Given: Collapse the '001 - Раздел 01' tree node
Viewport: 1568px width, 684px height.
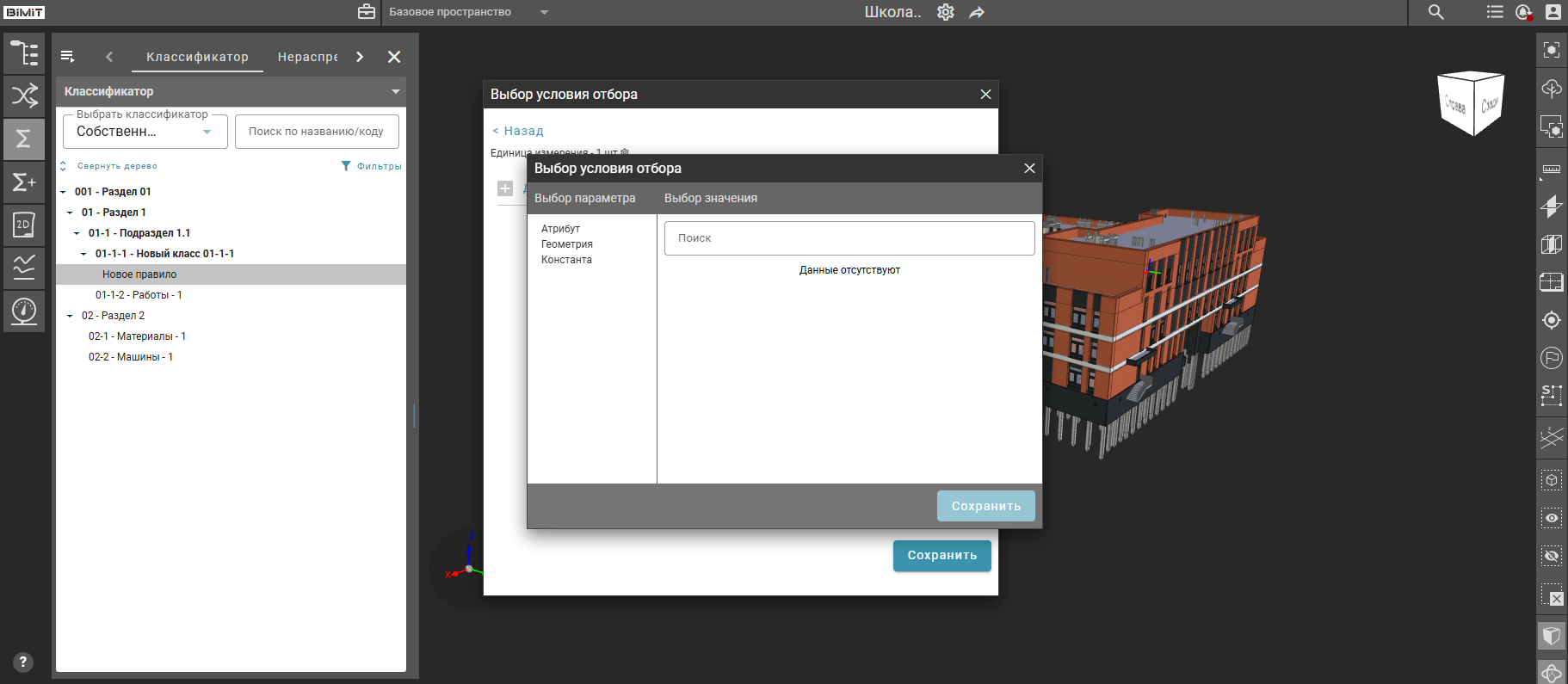Looking at the screenshot, I should (x=64, y=192).
